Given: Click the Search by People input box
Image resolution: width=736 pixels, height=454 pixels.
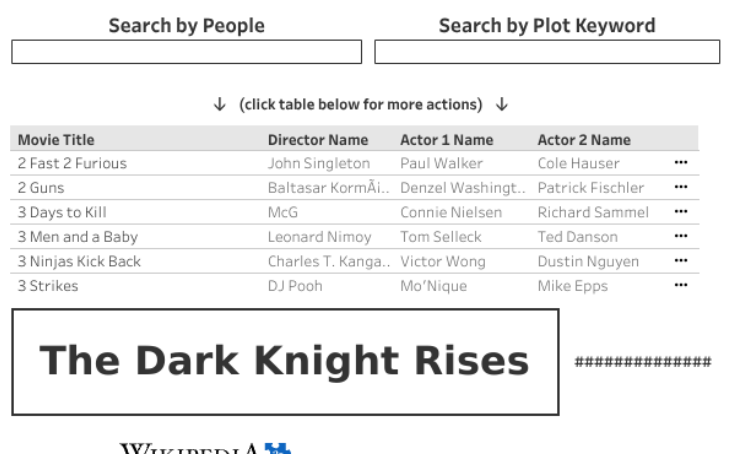Looking at the screenshot, I should click(x=187, y=52).
